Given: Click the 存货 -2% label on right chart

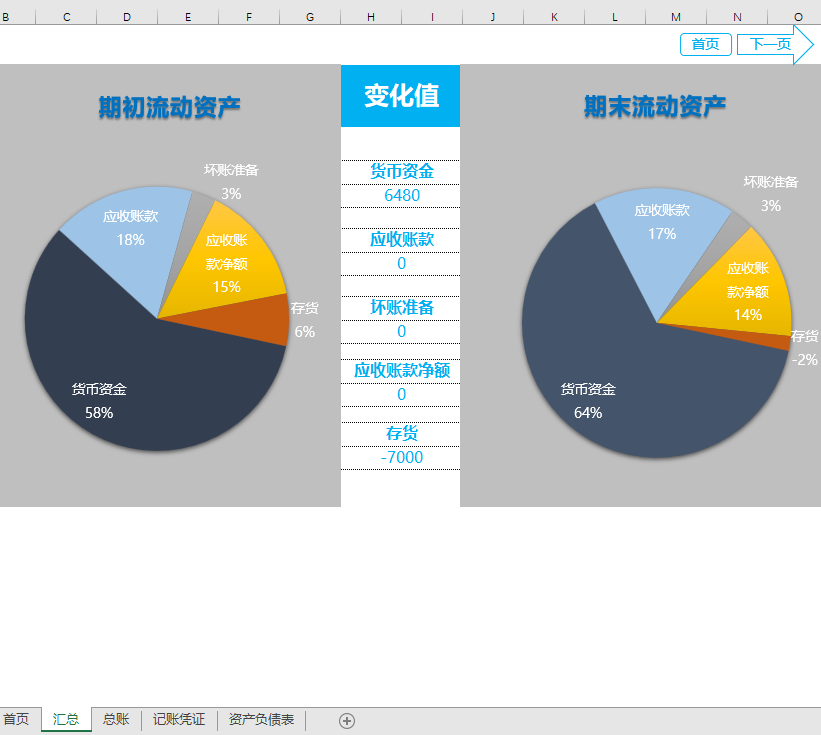Looking at the screenshot, I should pos(805,348).
